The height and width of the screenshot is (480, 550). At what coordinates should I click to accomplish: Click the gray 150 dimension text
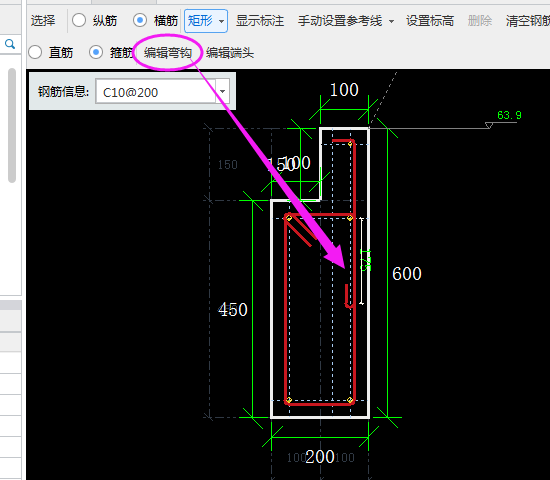tap(228, 165)
